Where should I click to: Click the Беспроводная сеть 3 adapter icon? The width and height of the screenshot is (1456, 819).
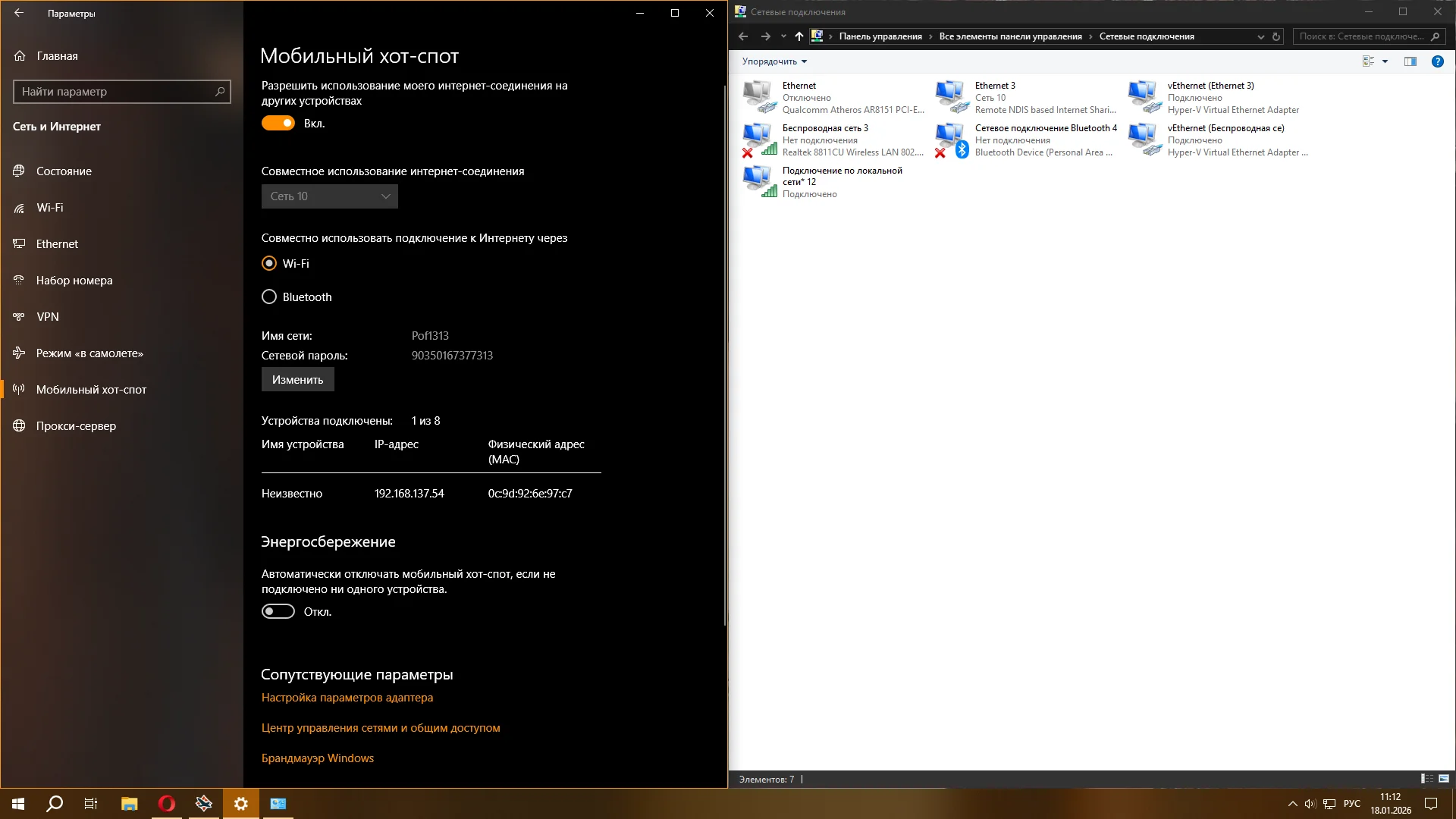[x=759, y=140]
